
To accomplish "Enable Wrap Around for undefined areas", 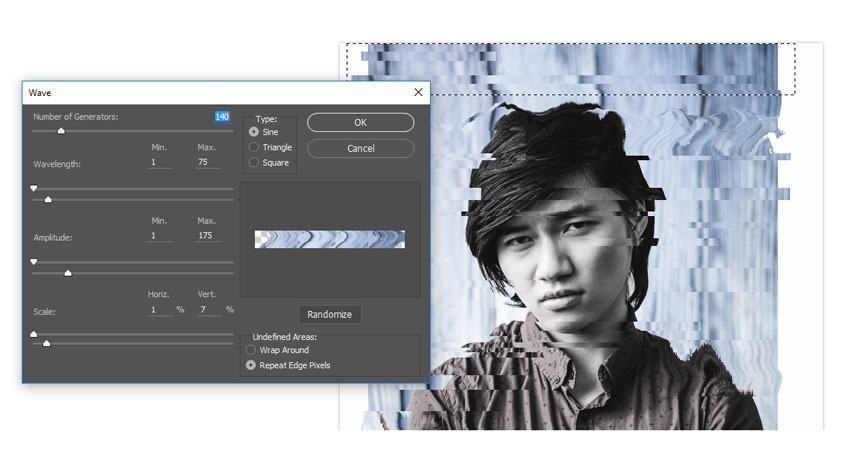I will coord(251,350).
